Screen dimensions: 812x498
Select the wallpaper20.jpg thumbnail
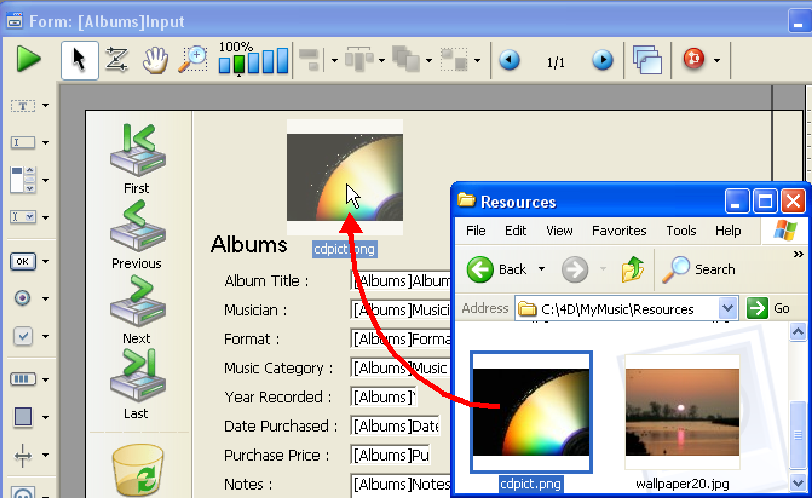(682, 412)
